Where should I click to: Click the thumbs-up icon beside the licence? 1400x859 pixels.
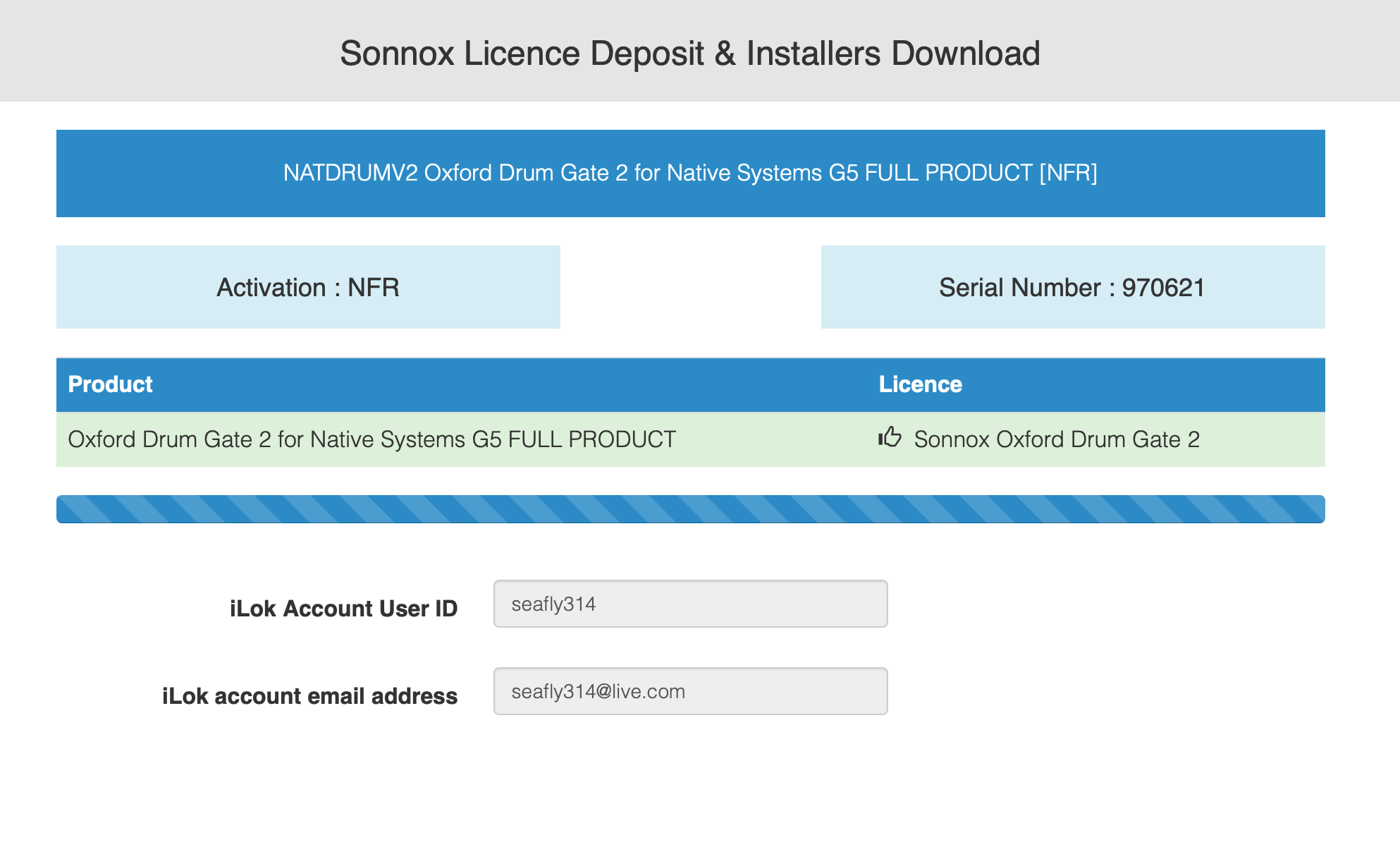tap(890, 438)
